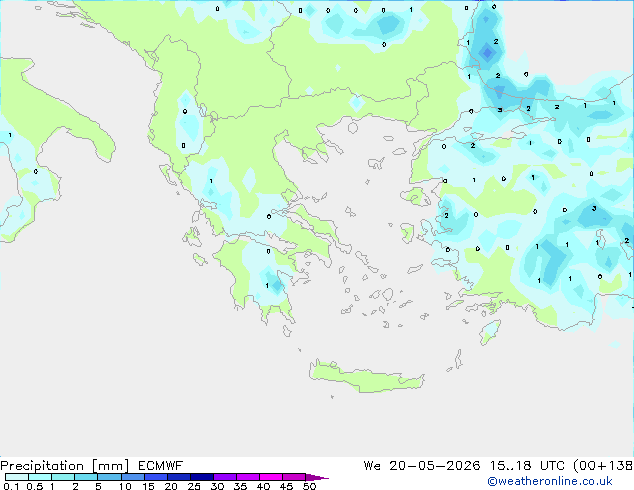Click the 45–50 mm legend swatch

point(294,477)
